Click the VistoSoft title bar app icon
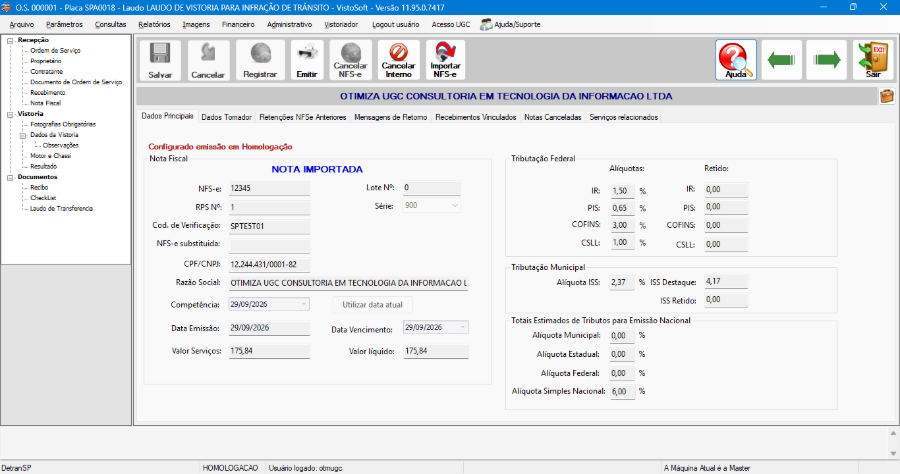Viewport: 900px width, 474px height. tap(6, 7)
